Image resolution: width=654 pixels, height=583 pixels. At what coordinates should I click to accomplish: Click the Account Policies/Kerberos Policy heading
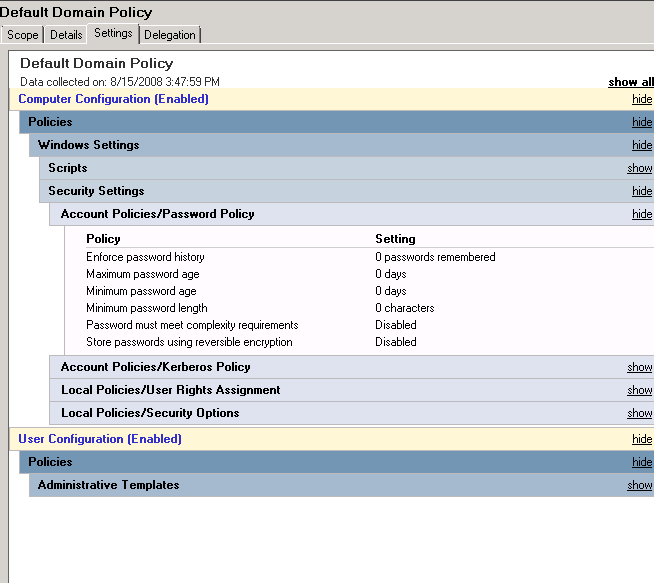pyautogui.click(x=156, y=367)
